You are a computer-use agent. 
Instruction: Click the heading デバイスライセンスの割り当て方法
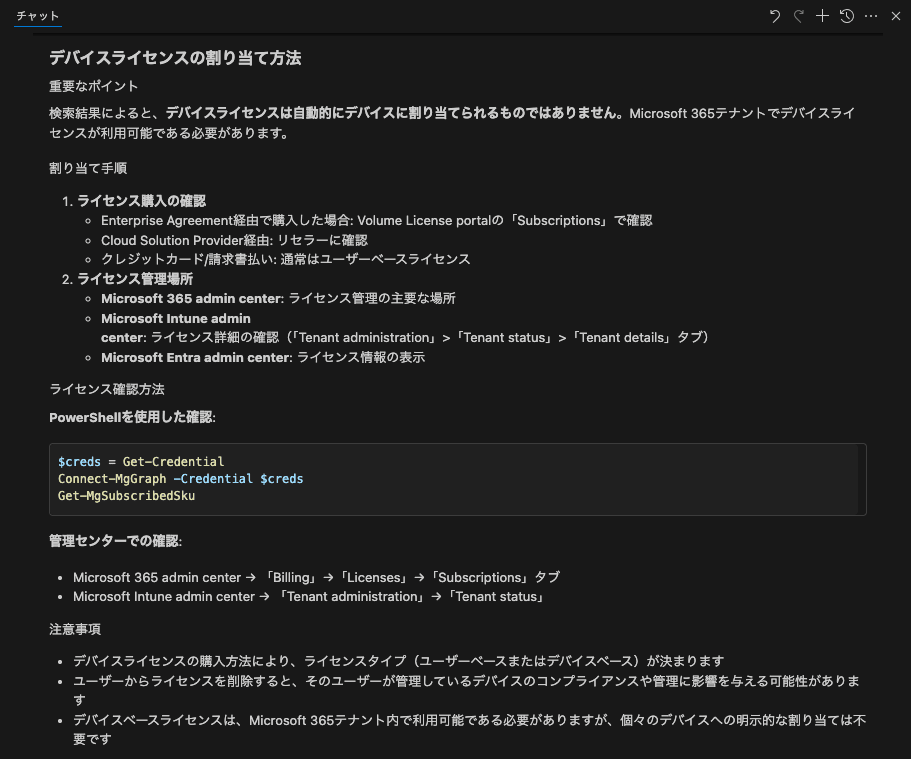click(x=175, y=58)
